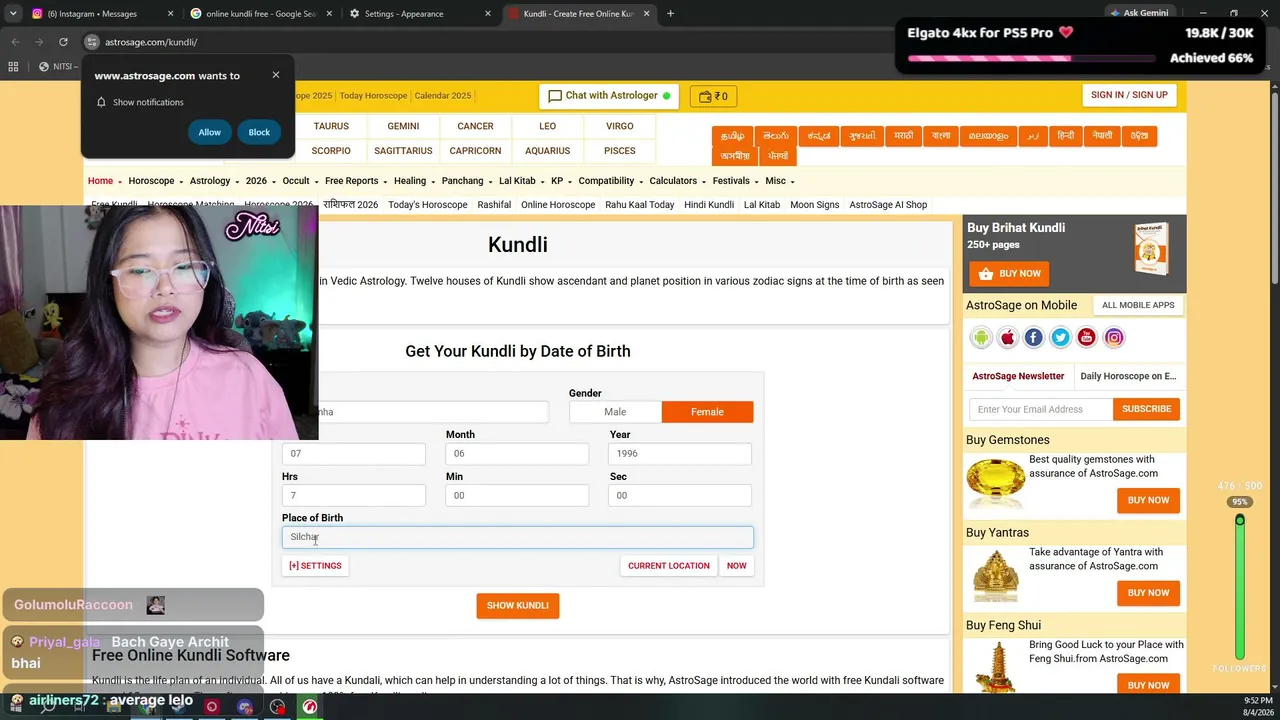Open Today's Horoscope submenu link
This screenshot has height=720, width=1280.
(x=428, y=205)
